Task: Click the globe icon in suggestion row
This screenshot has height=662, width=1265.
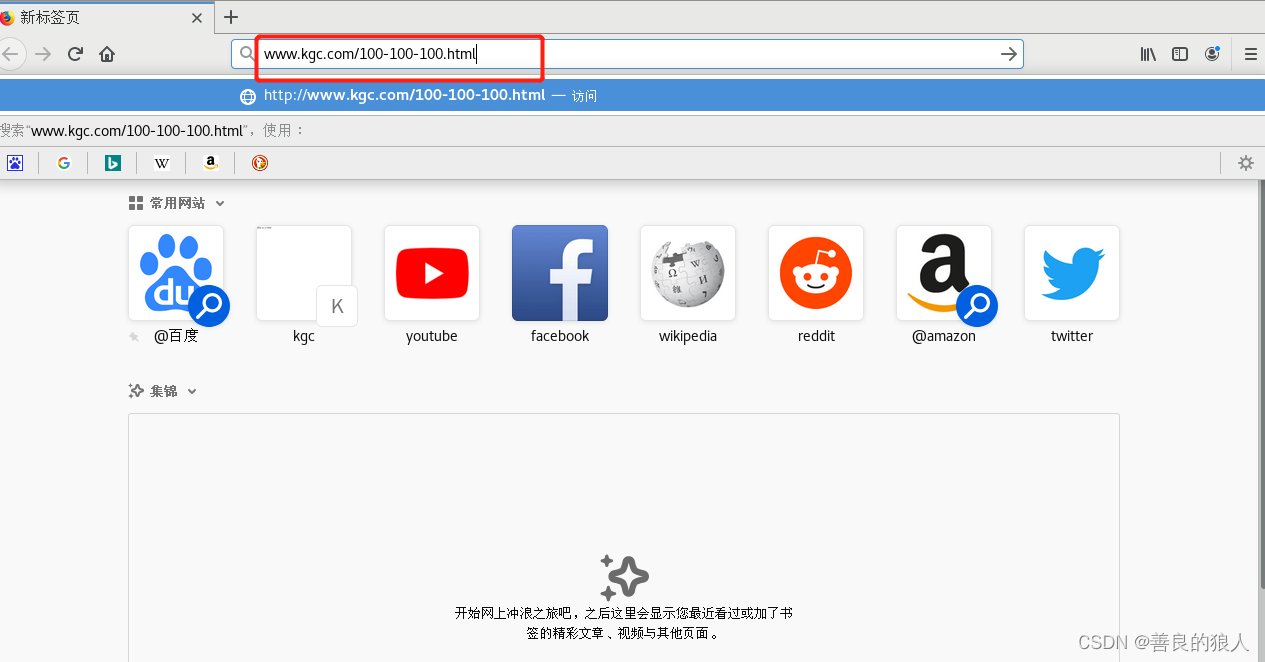Action: [x=248, y=96]
